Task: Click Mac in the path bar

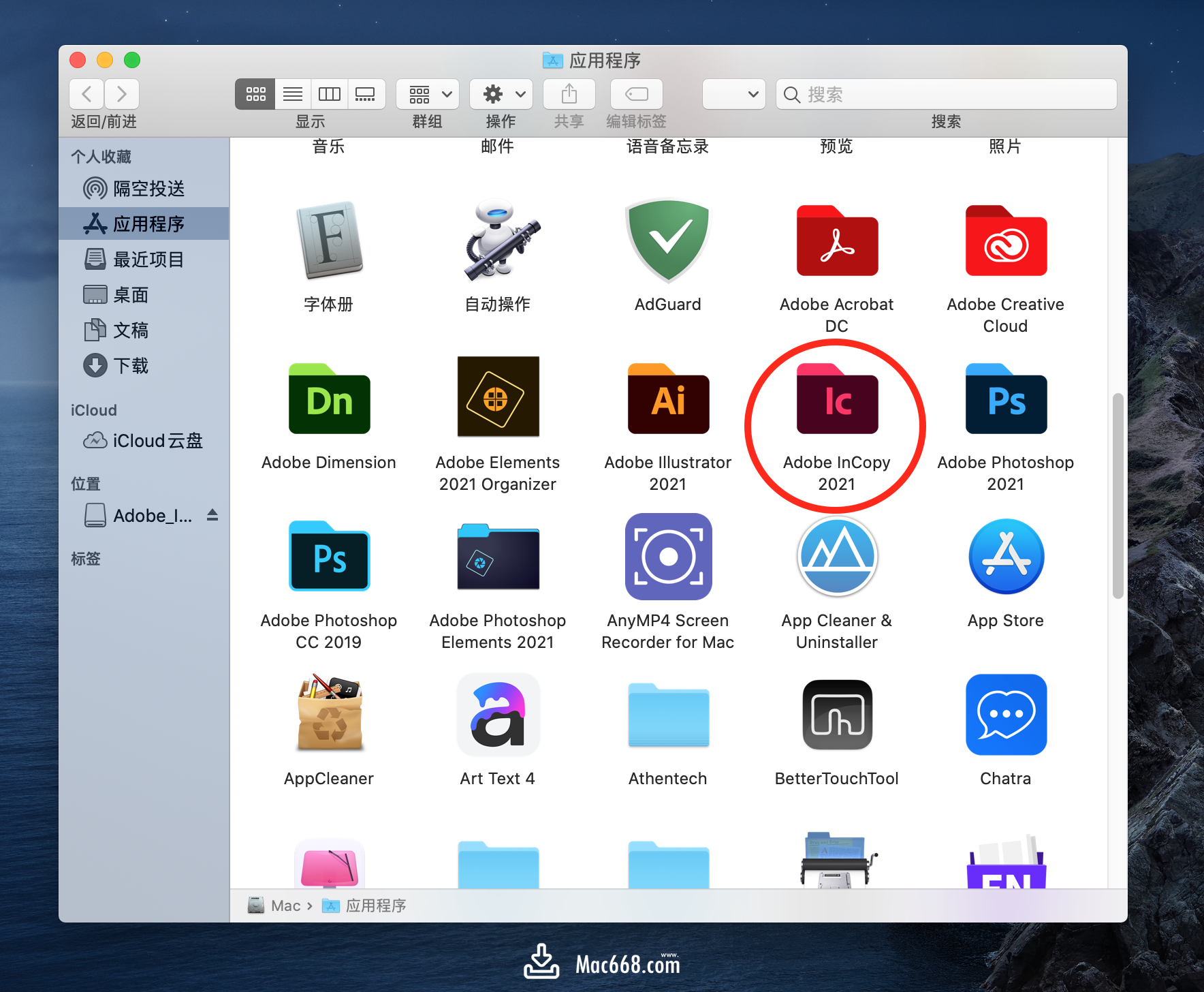Action: 274,905
